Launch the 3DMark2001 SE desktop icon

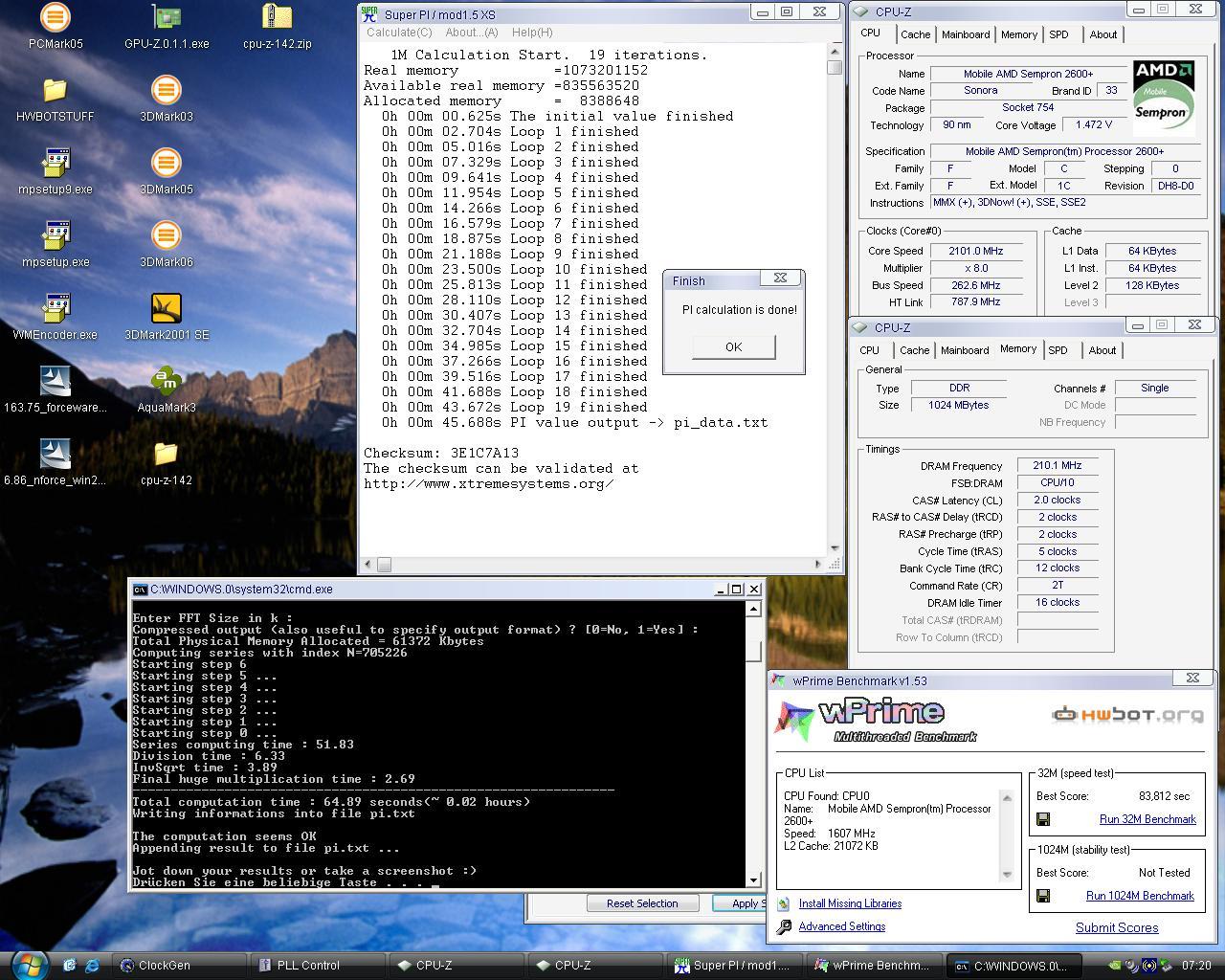167,308
